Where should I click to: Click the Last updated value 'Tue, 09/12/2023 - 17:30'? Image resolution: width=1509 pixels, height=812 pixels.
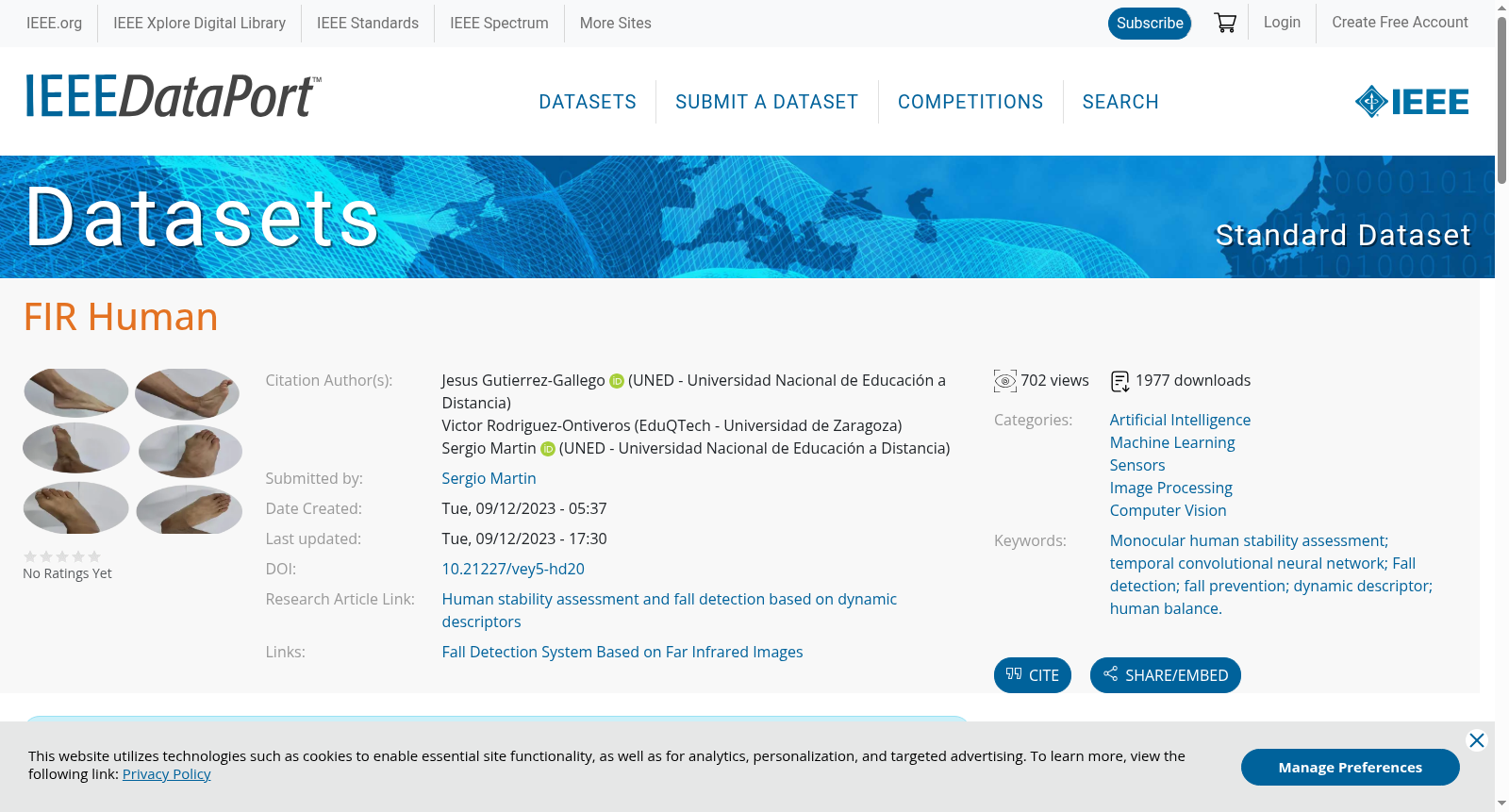point(524,539)
